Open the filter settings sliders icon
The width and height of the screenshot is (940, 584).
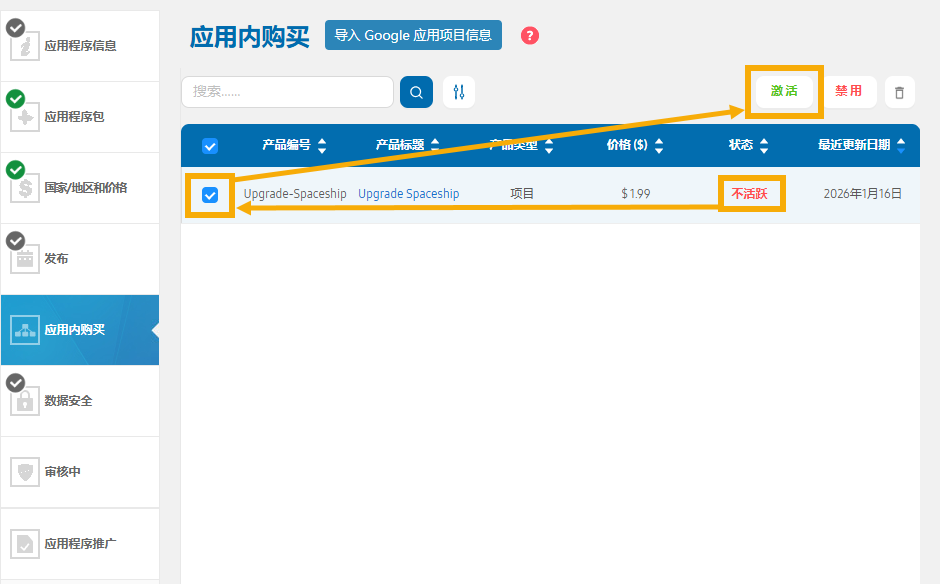[459, 92]
